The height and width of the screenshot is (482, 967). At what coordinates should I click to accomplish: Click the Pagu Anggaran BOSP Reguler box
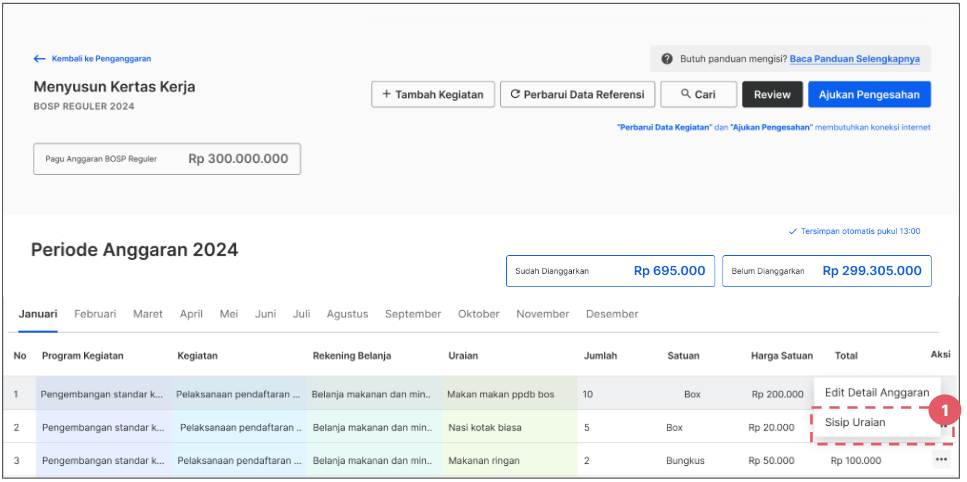pyautogui.click(x=167, y=159)
